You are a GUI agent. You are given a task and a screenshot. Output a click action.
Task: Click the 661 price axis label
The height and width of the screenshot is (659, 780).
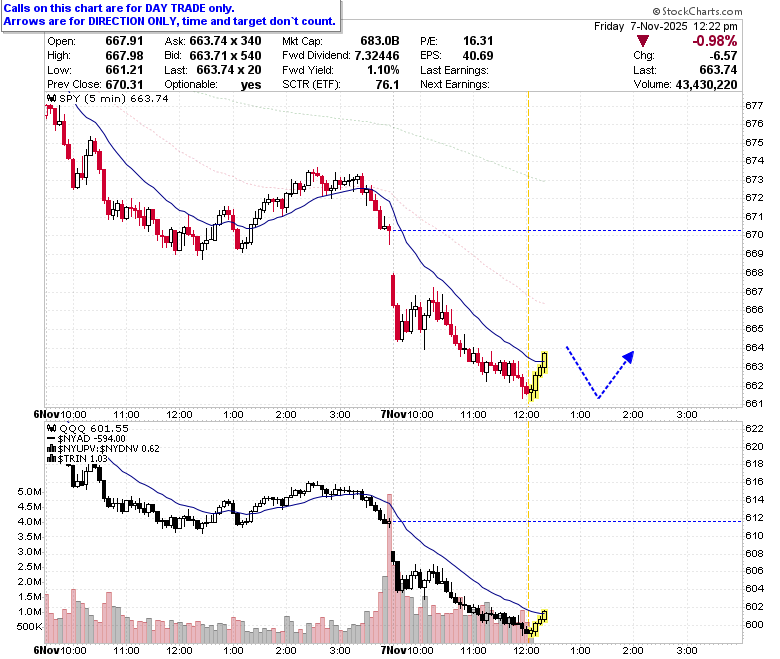click(754, 403)
